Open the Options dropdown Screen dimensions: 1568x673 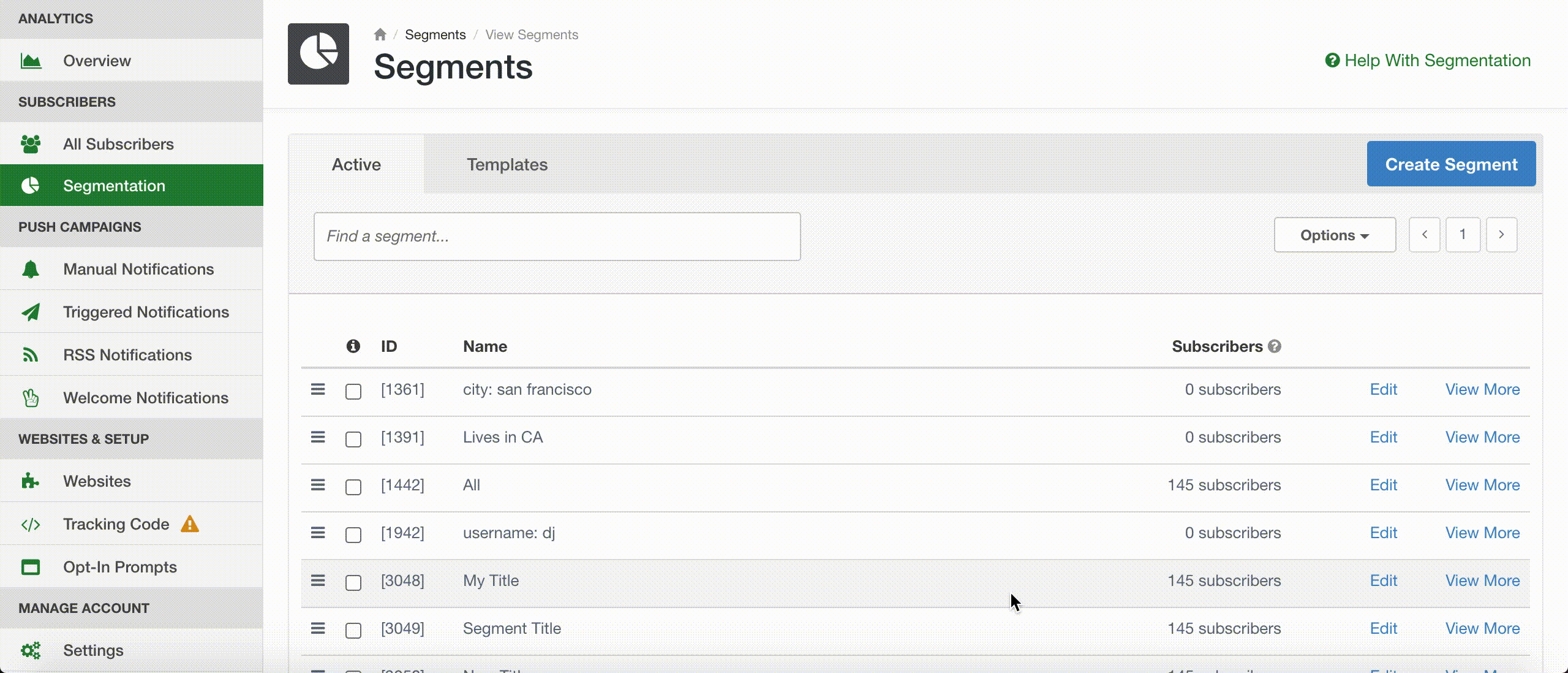pos(1335,235)
